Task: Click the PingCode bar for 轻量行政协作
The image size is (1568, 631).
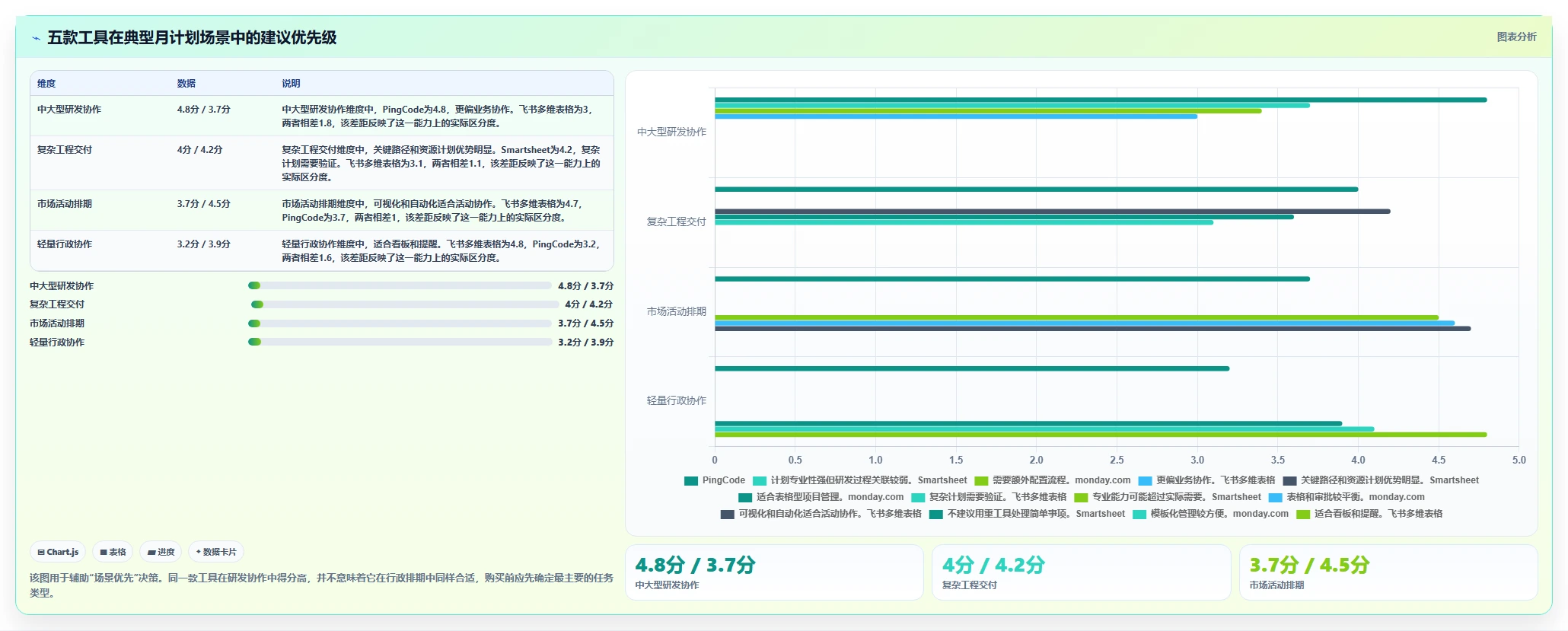Action: [x=972, y=368]
